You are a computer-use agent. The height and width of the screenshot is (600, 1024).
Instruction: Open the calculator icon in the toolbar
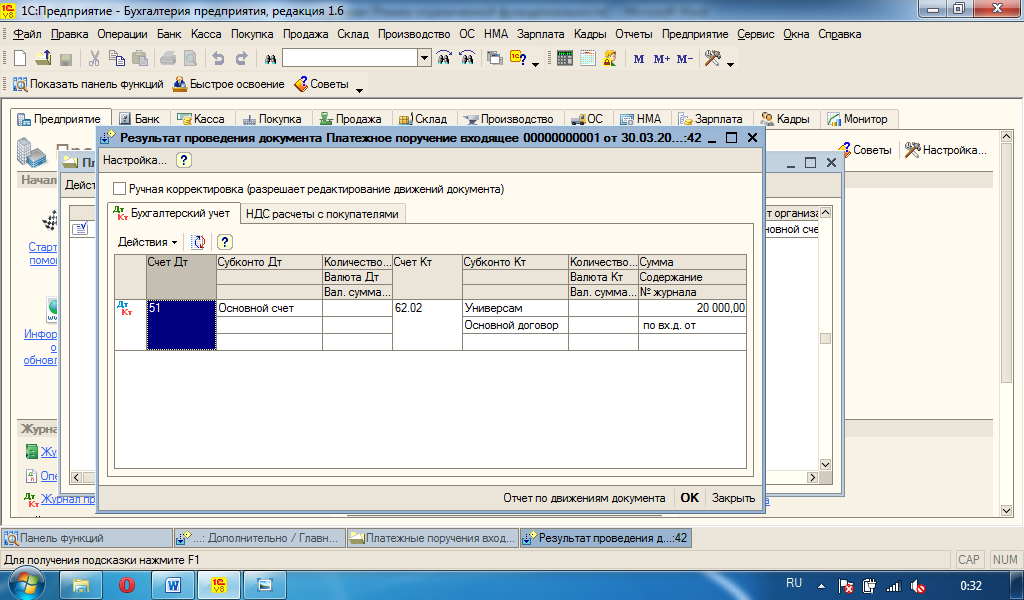coord(565,59)
